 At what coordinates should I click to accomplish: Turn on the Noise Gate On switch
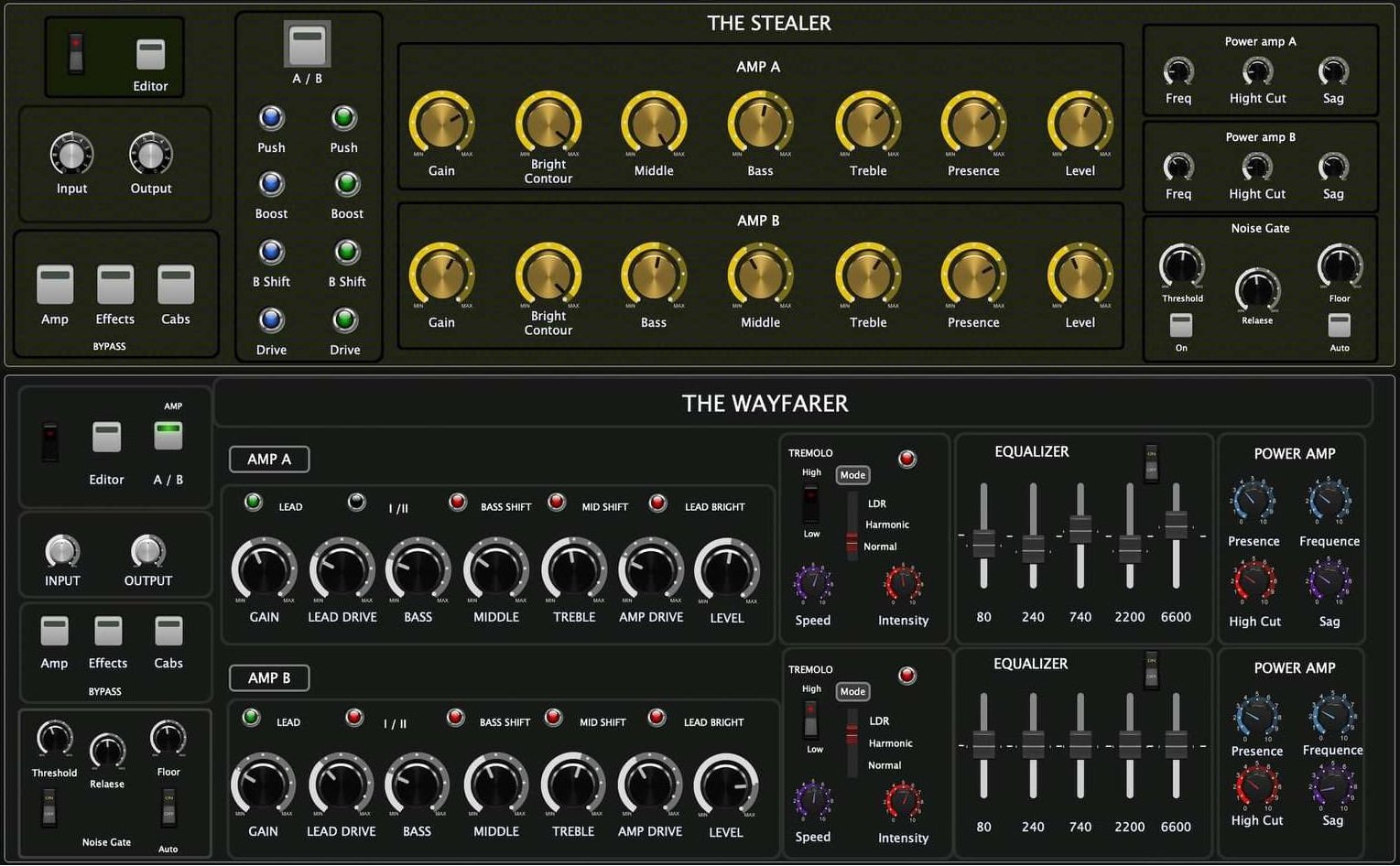(x=1180, y=323)
